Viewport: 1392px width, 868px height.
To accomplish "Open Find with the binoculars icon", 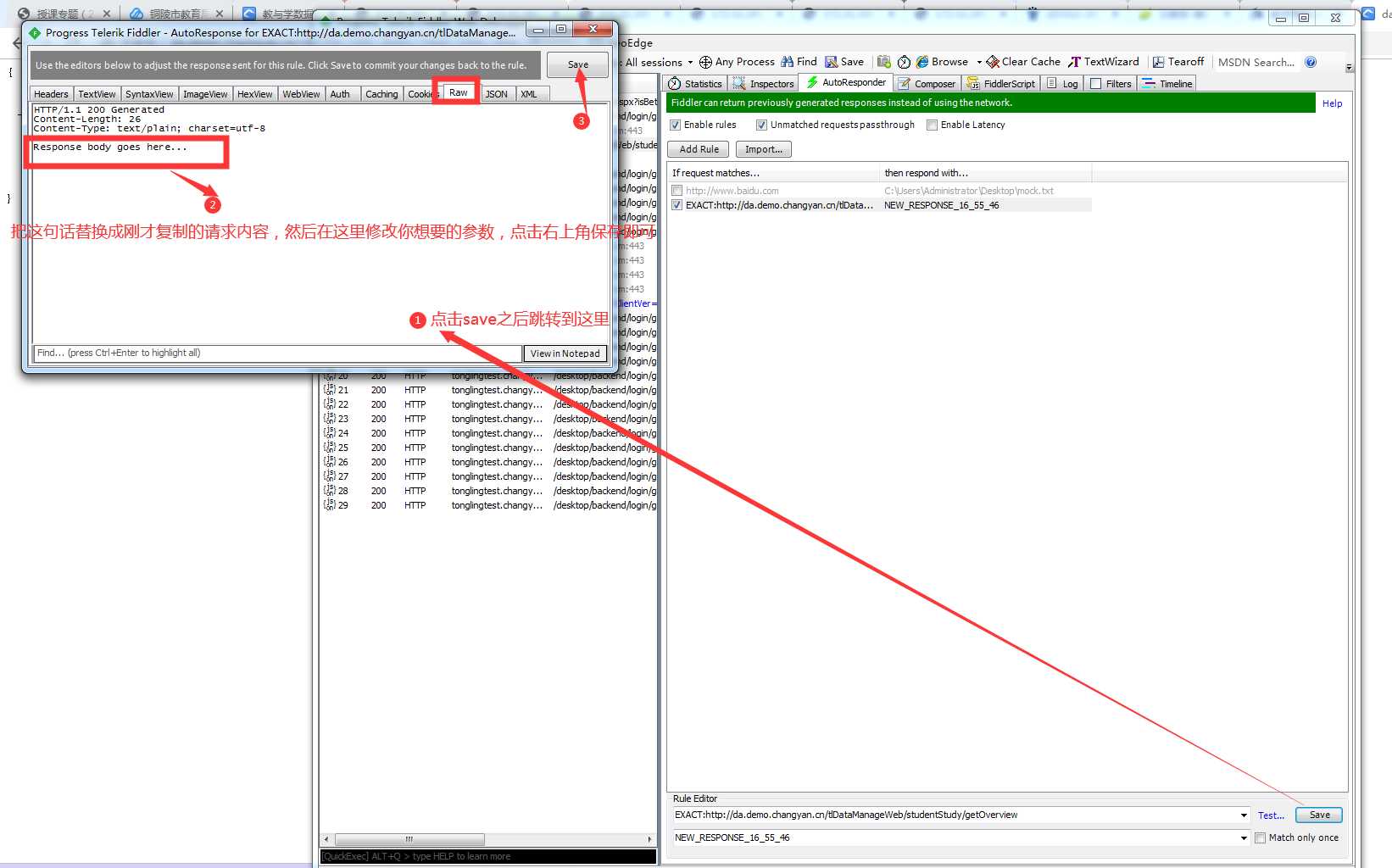I will (x=788, y=62).
